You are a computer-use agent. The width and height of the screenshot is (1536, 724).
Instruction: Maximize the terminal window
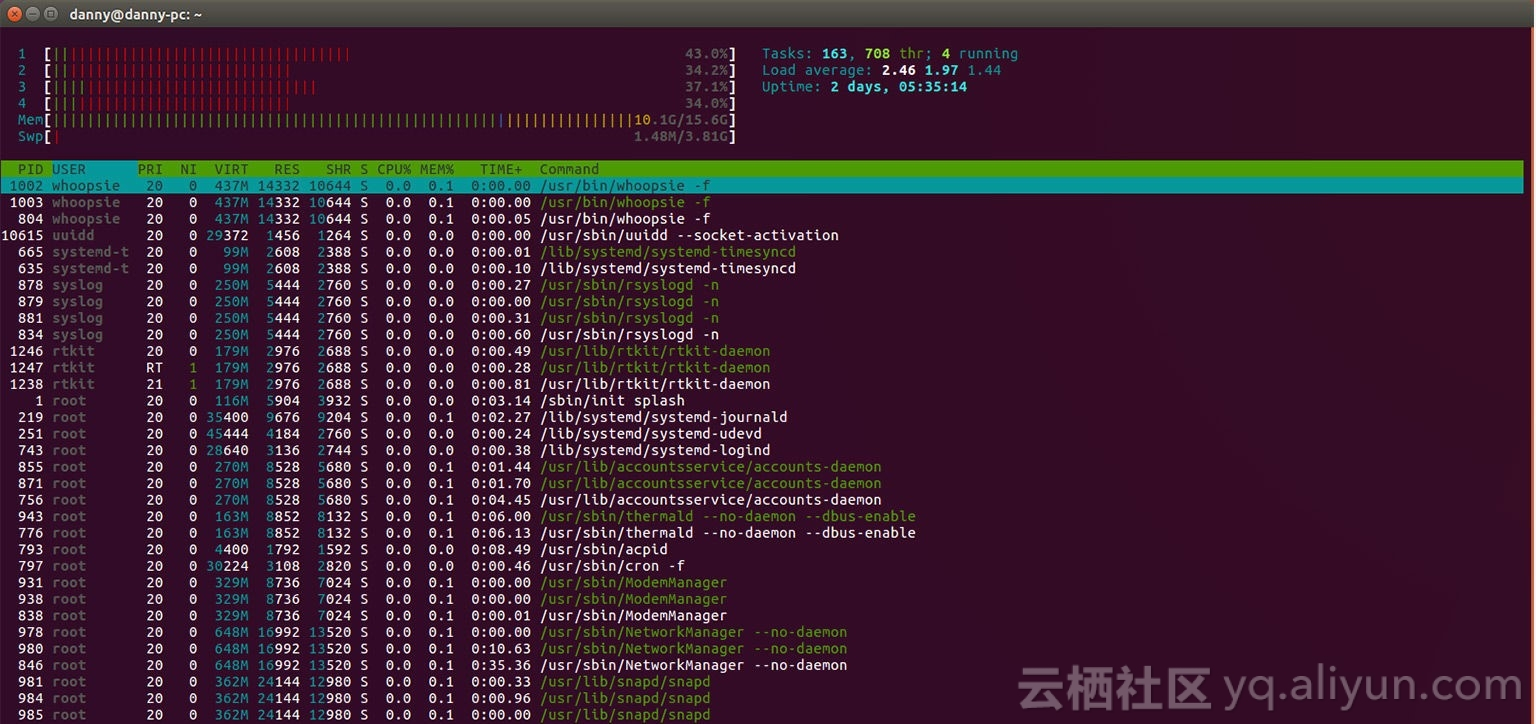click(x=51, y=14)
